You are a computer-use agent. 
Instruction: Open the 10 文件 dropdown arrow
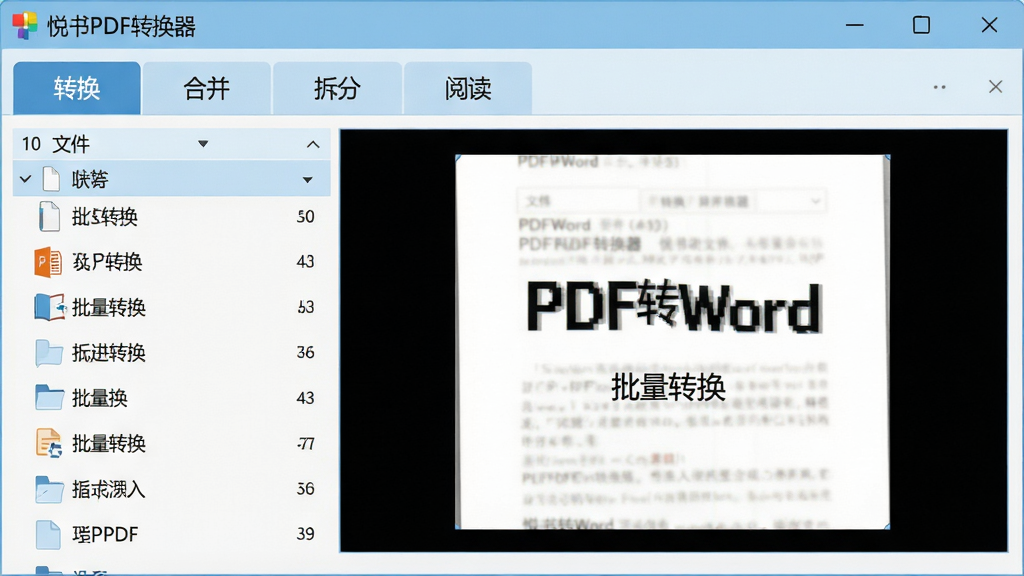pyautogui.click(x=203, y=144)
